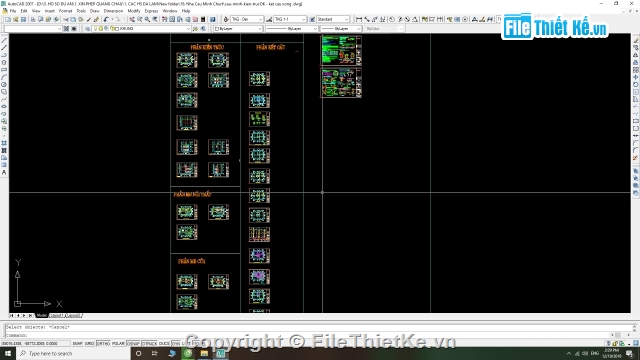Open the Modify menu
Screen dimensions: 640x360
pos(134,11)
